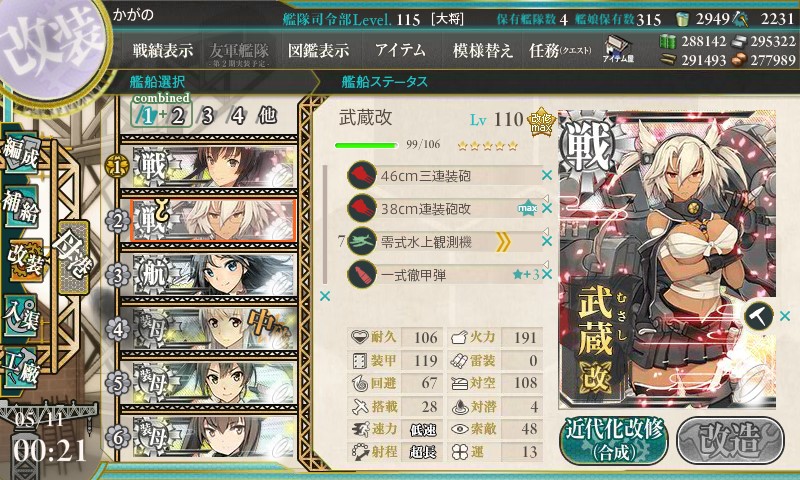Click the hammer icon beside Musashi's card
Screen dimensions: 800x480
pyautogui.click(x=759, y=316)
